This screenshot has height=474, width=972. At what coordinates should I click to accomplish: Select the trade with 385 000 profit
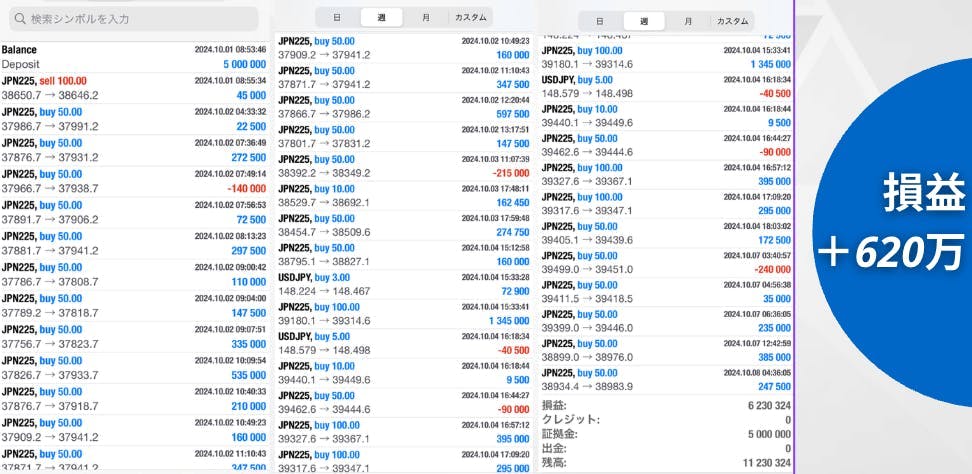[x=667, y=350]
